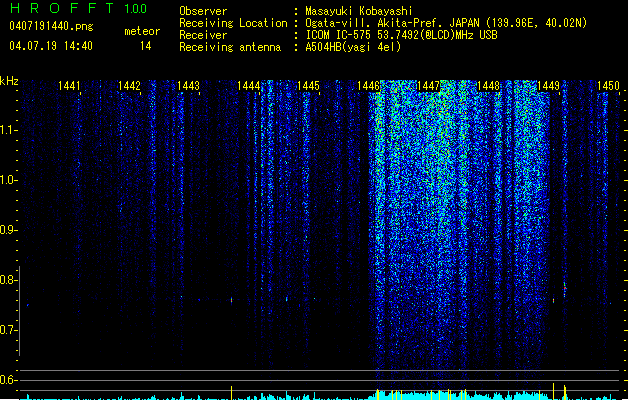Click time marker 1449

tap(548, 86)
